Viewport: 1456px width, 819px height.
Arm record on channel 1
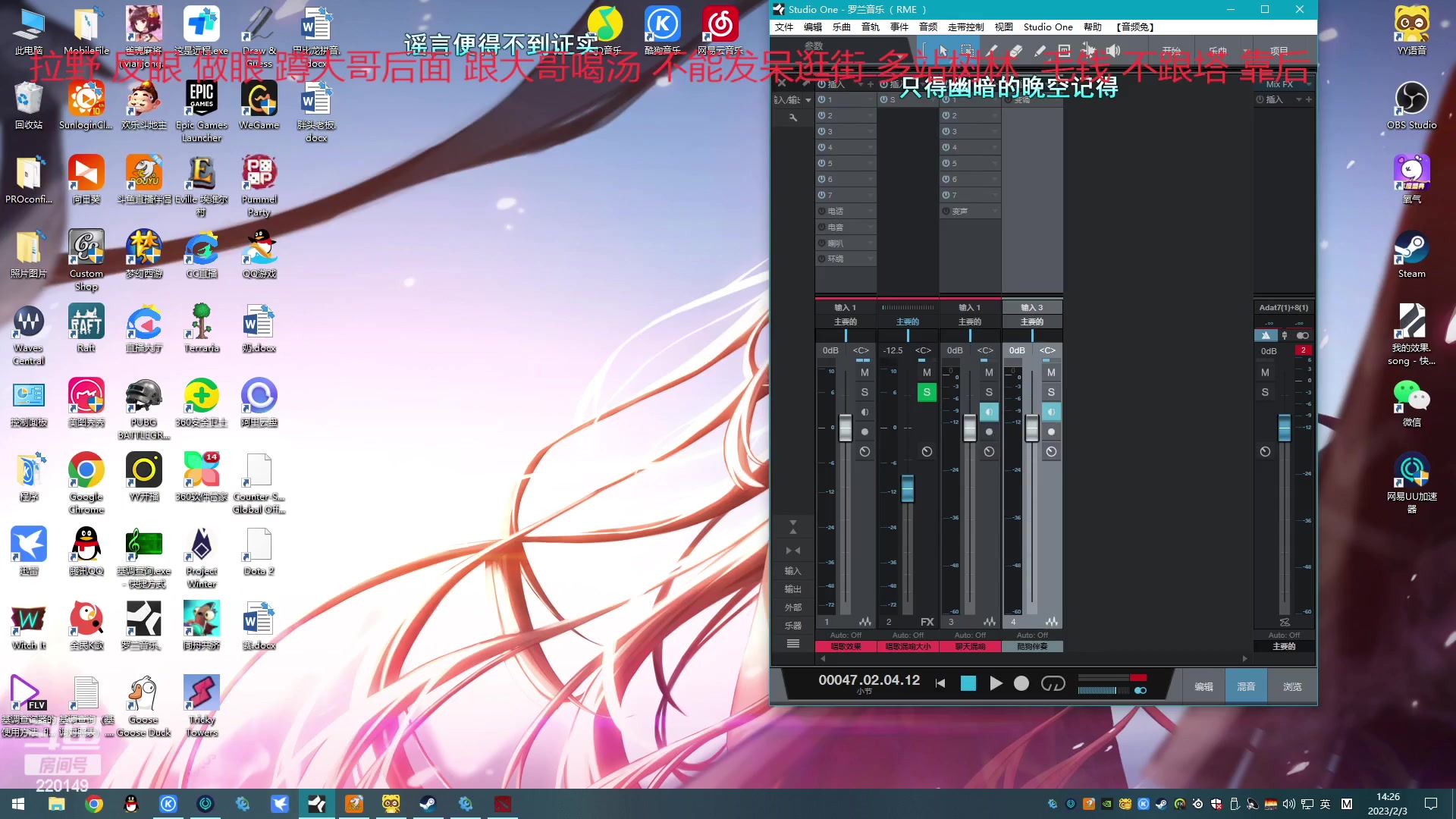pyautogui.click(x=864, y=431)
